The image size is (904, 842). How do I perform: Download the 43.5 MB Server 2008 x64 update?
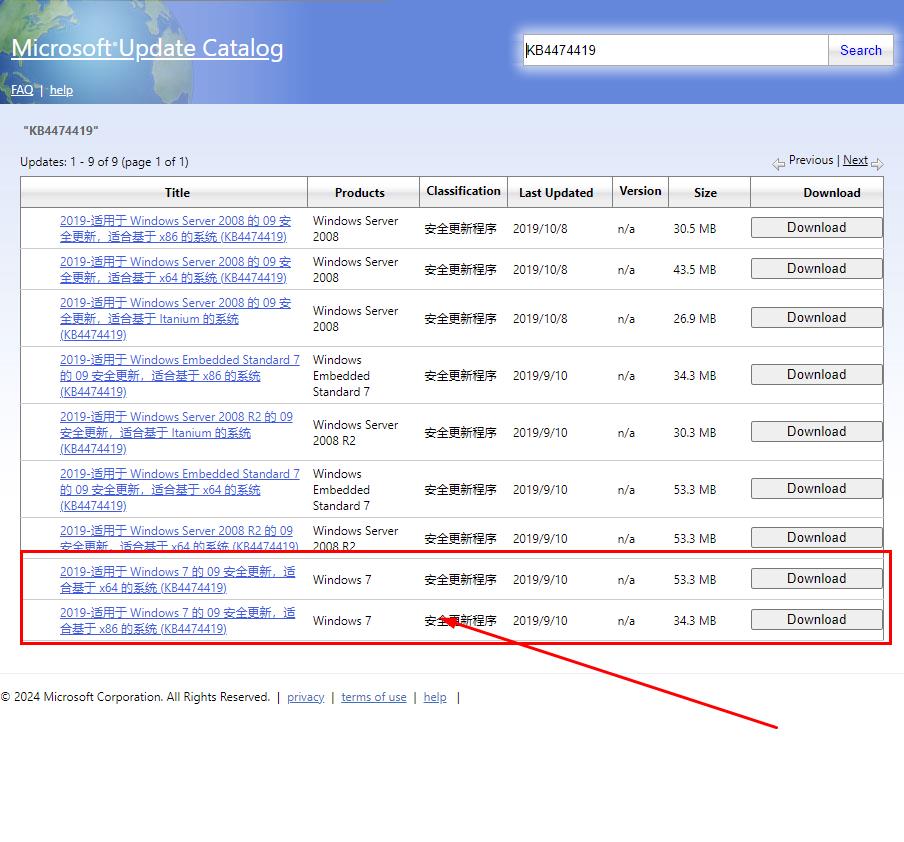pos(816,269)
